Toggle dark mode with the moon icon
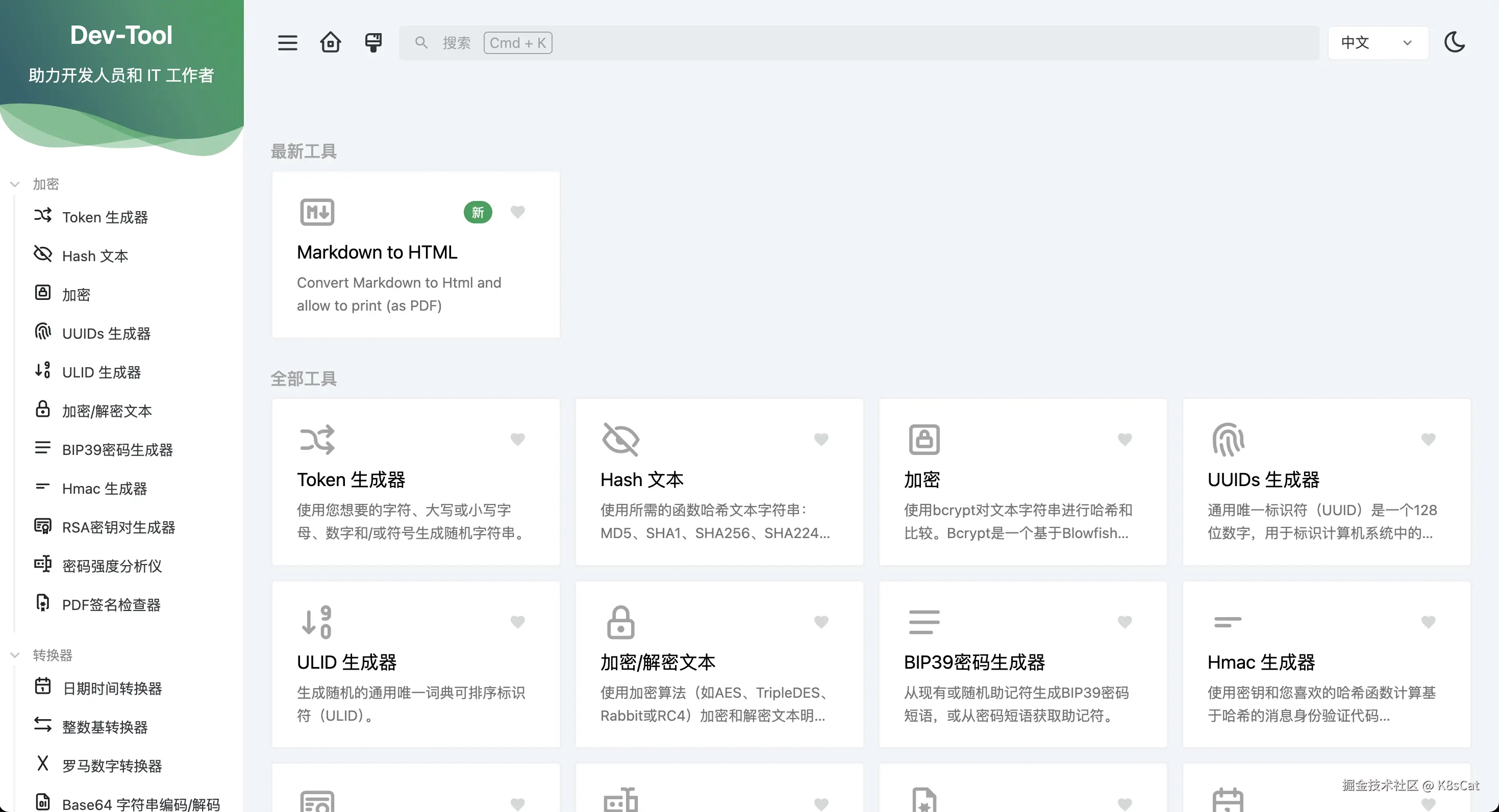The width and height of the screenshot is (1499, 812). (1454, 42)
